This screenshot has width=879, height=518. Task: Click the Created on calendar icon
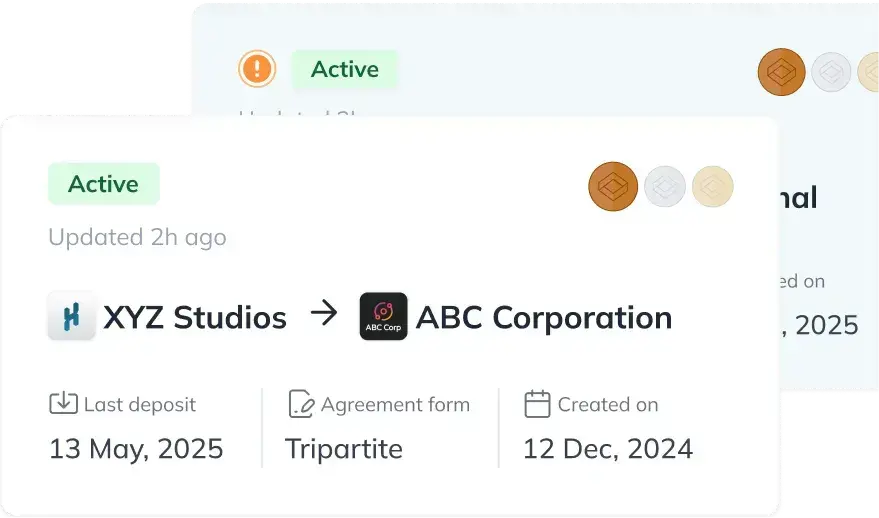[x=538, y=404]
